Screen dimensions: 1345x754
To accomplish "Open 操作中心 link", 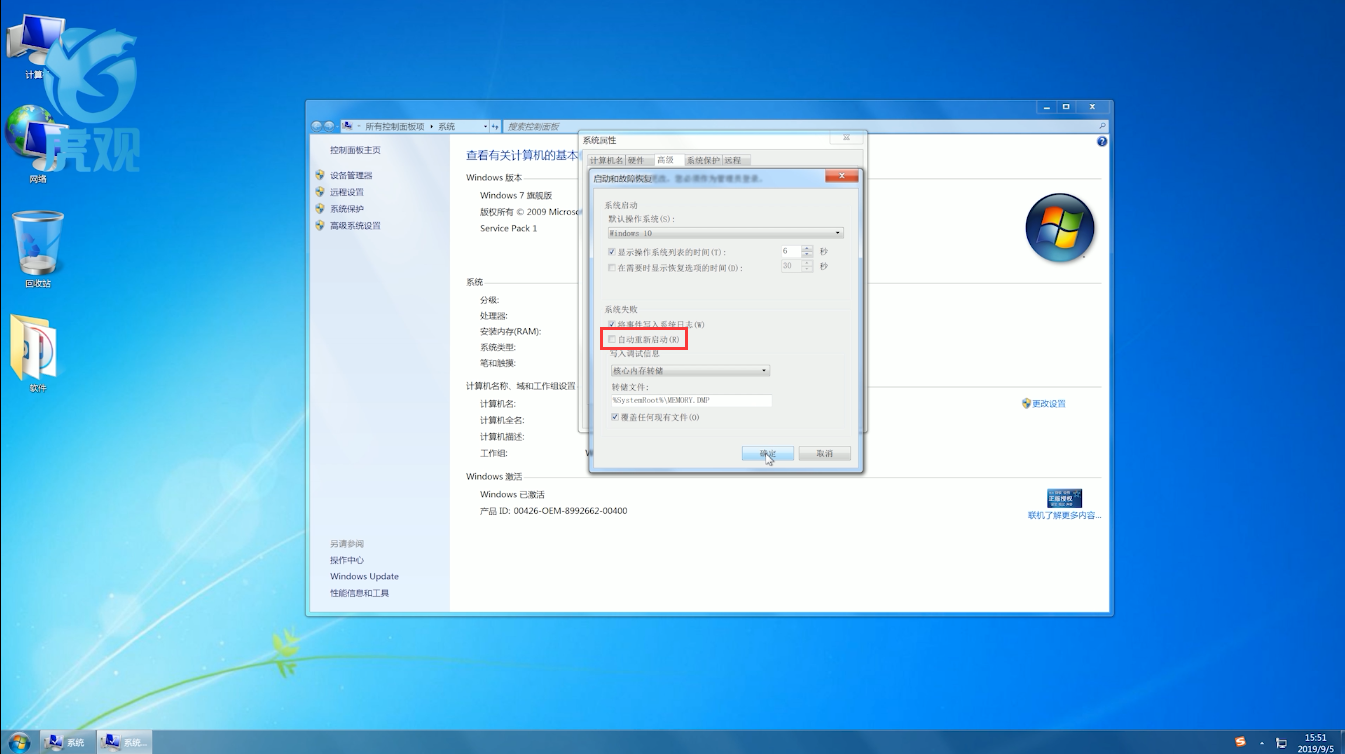I will point(347,560).
